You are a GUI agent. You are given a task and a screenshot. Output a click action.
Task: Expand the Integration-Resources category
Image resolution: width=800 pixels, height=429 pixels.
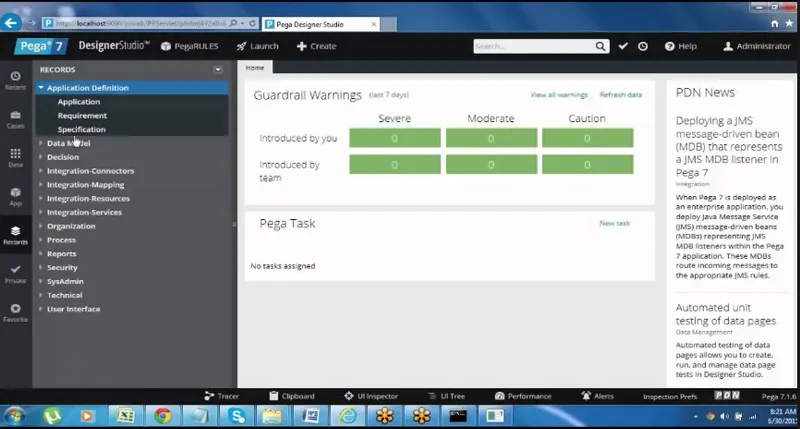click(41, 198)
